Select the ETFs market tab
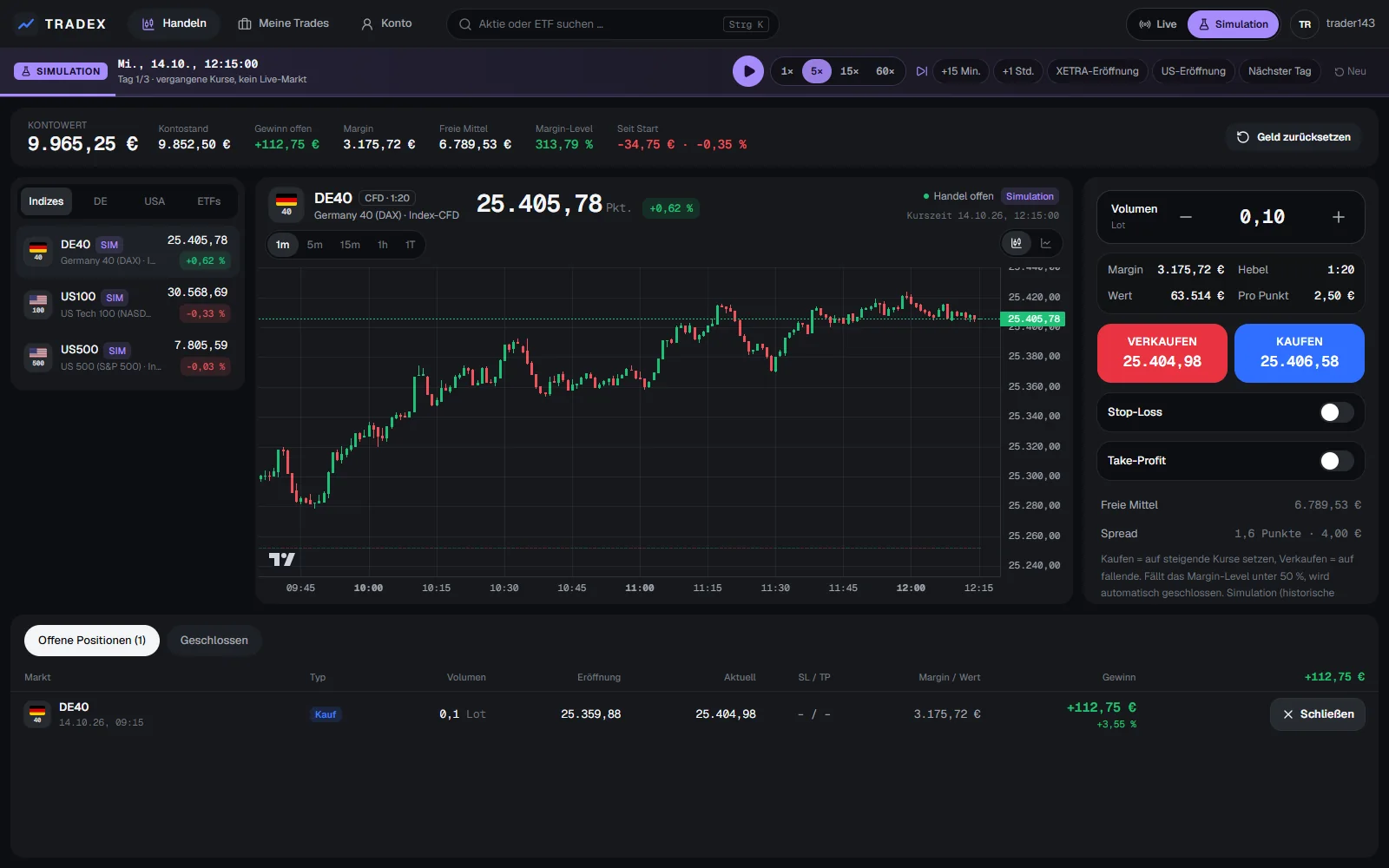Screen dimensions: 1389x868 (208, 201)
